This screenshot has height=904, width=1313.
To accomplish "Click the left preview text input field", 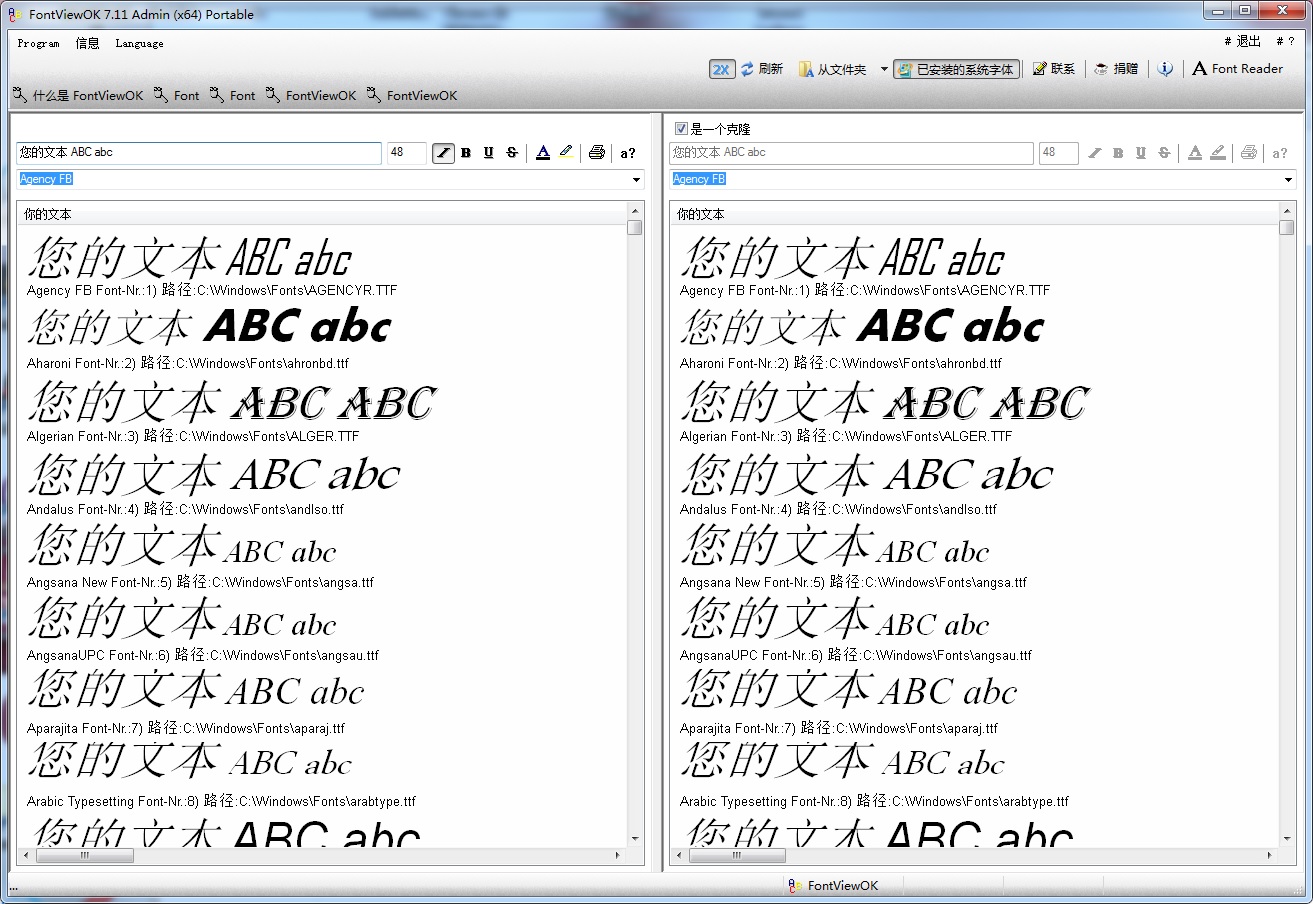I will (198, 153).
